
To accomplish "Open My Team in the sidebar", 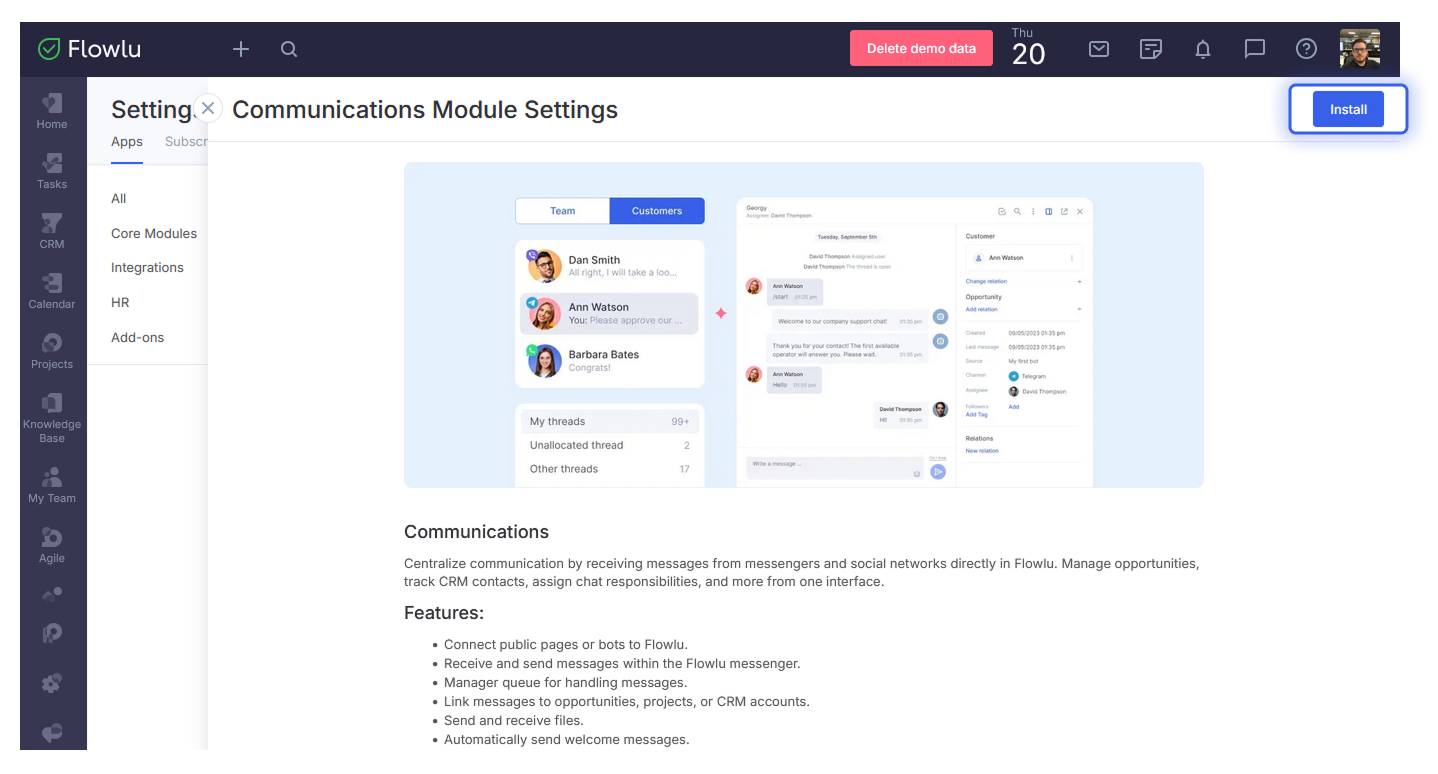I will pos(52,485).
